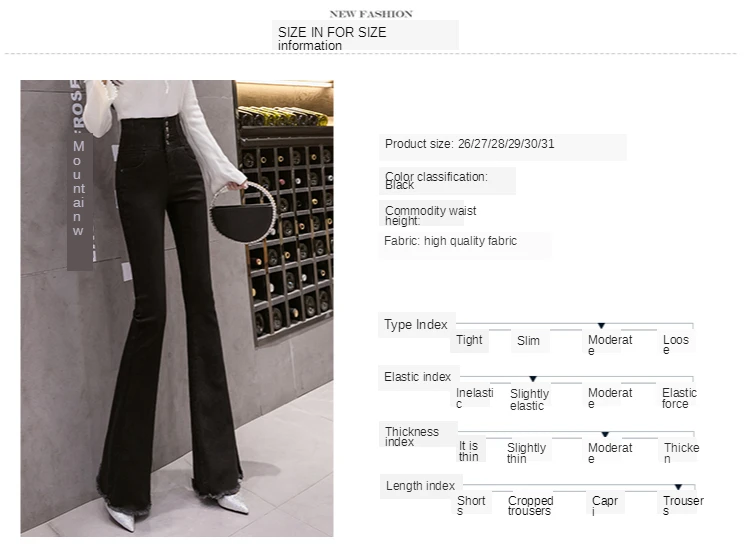Select the Elastic force option label
This screenshot has width=749, height=558.
coord(679,398)
